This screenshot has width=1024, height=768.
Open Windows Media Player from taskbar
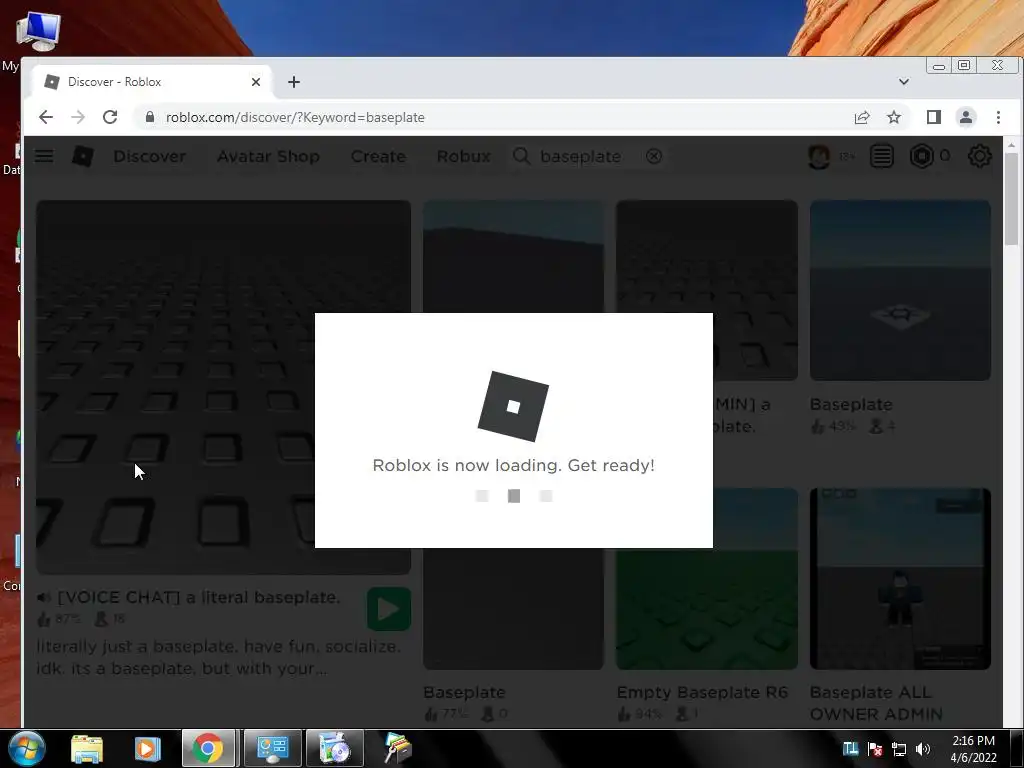[147, 748]
